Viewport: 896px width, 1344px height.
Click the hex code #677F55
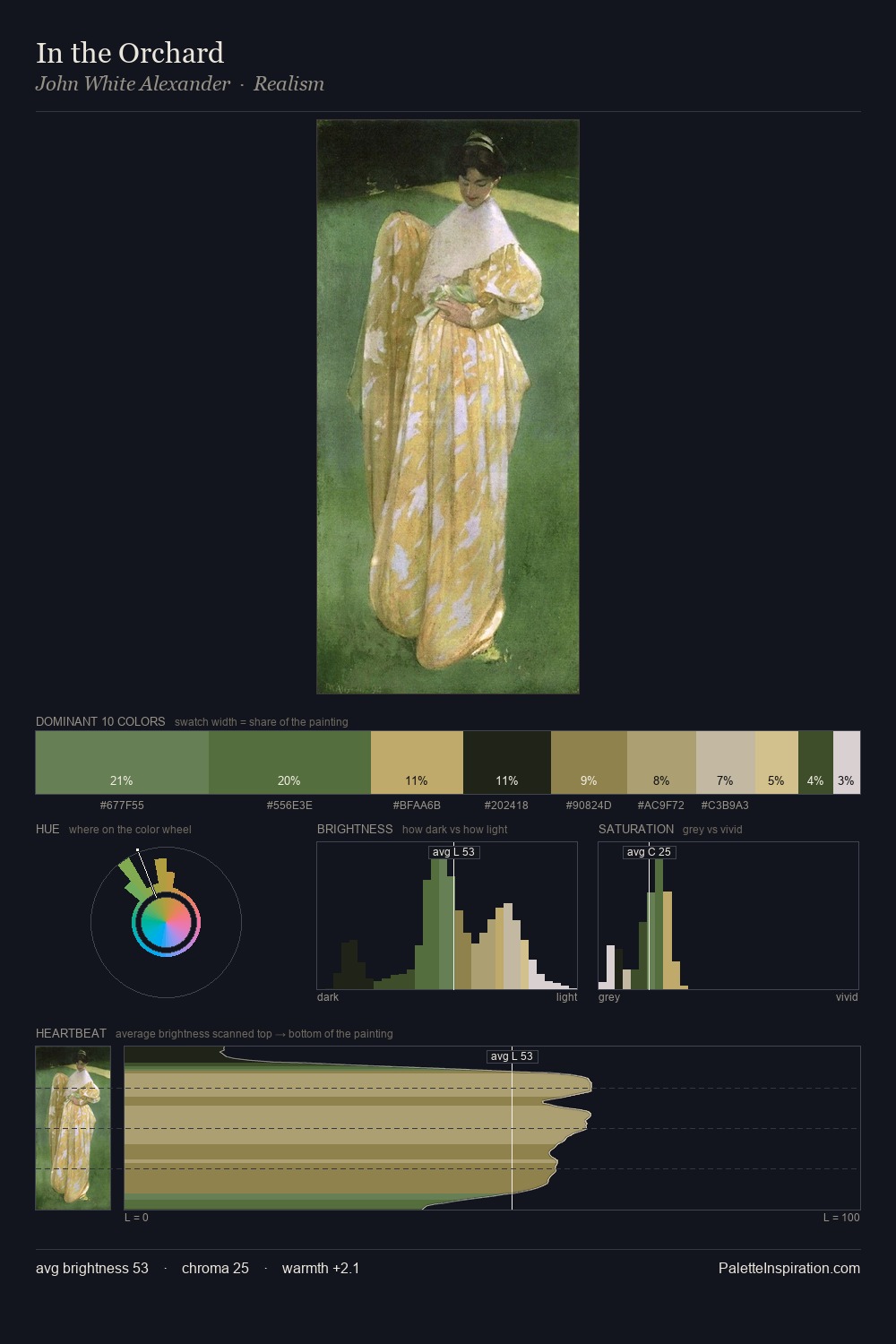coord(122,805)
